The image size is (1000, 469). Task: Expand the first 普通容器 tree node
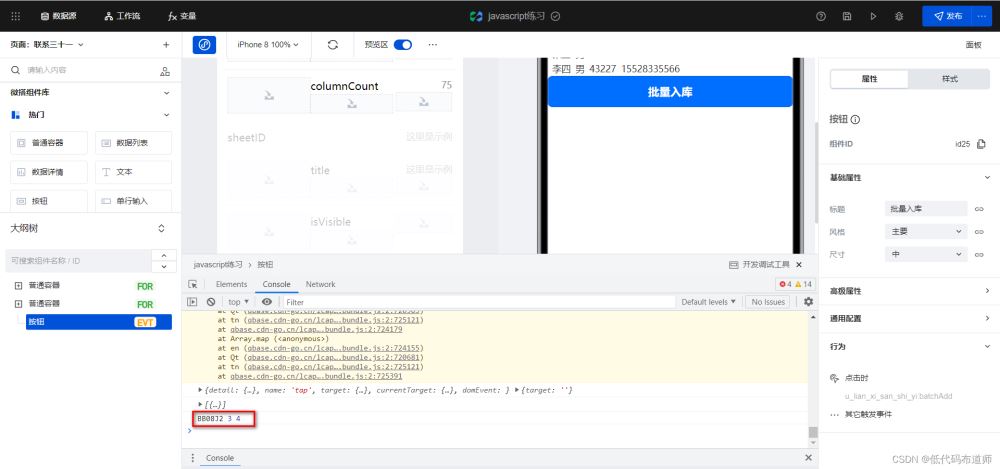click(18, 285)
